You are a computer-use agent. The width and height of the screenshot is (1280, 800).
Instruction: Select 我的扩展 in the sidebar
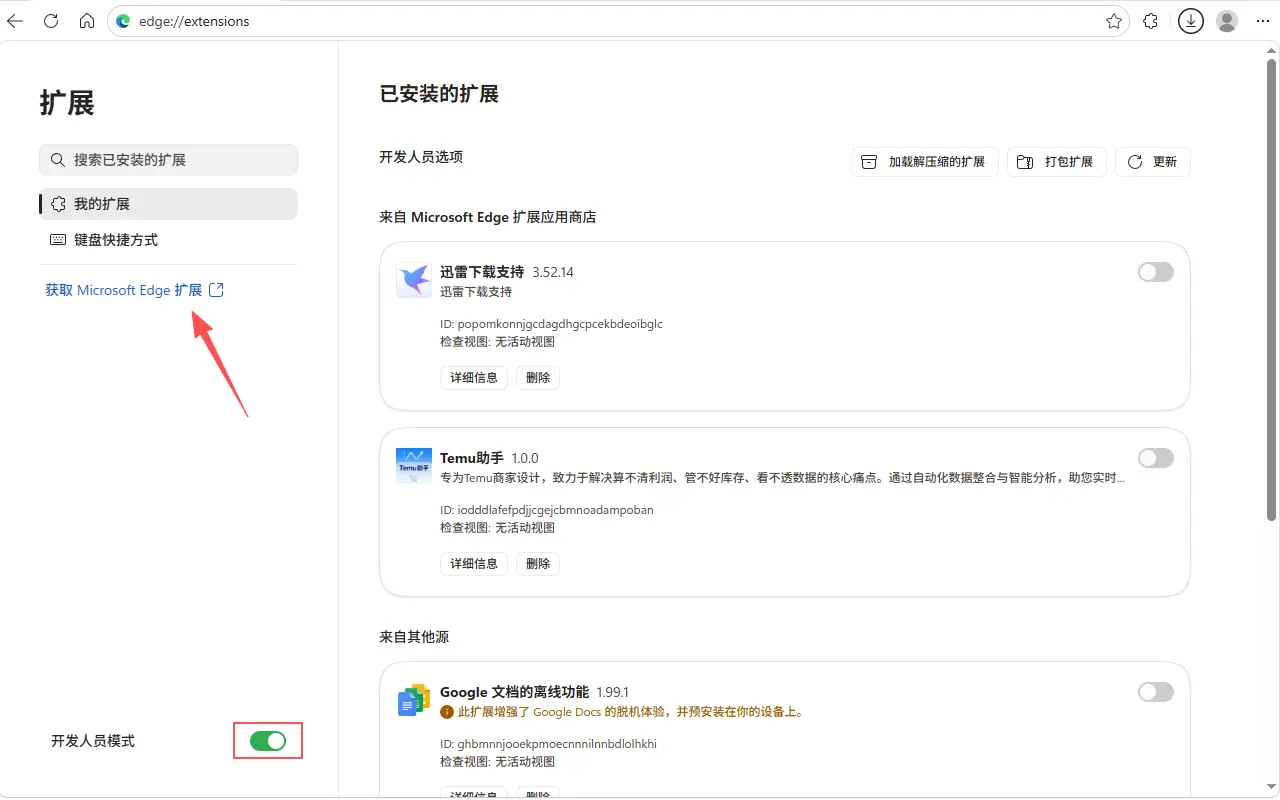tap(168, 204)
